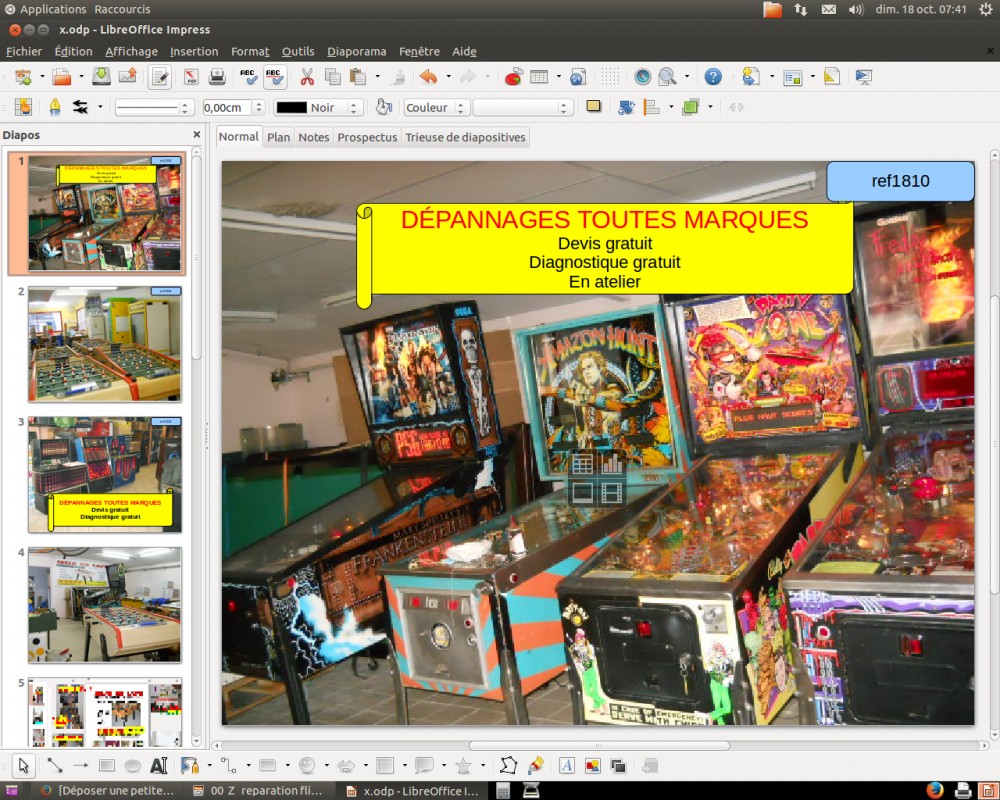Click the line width input field
The image size is (1000, 800).
click(227, 108)
